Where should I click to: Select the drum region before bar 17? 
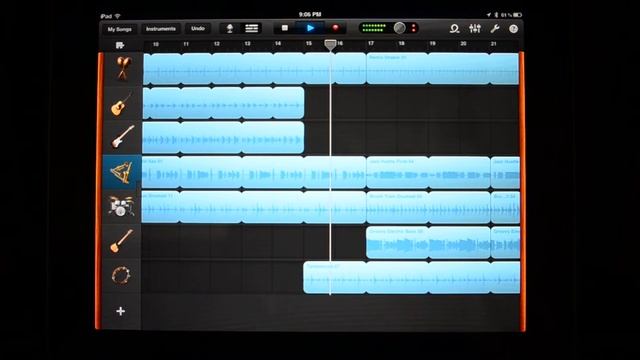254,207
